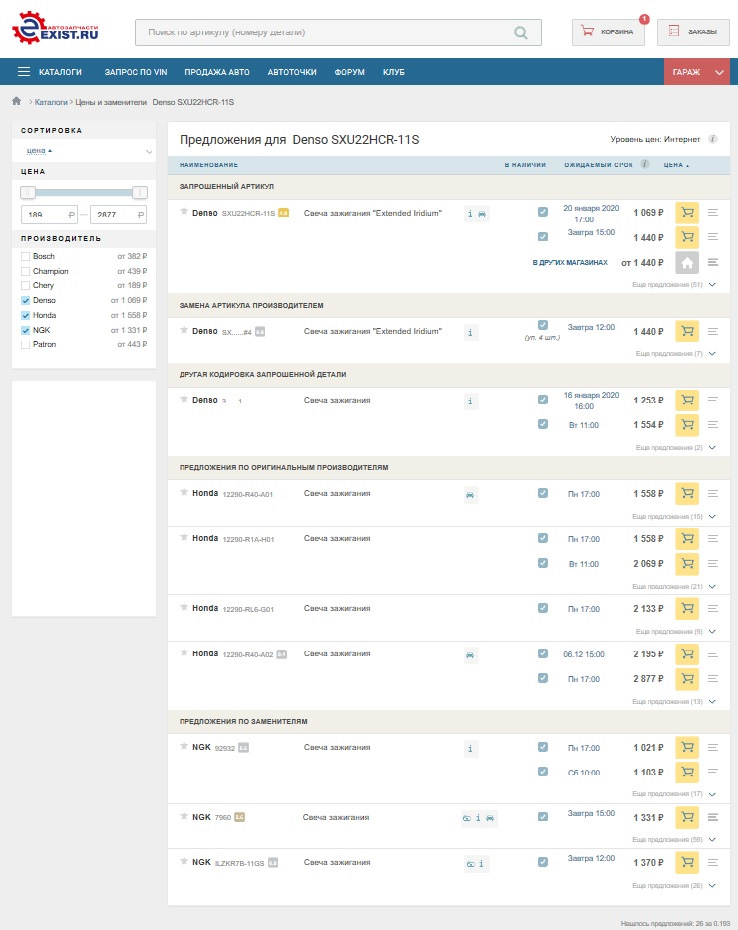The image size is (738, 930).
Task: Open Продажа авто menu item
Action: [217, 72]
